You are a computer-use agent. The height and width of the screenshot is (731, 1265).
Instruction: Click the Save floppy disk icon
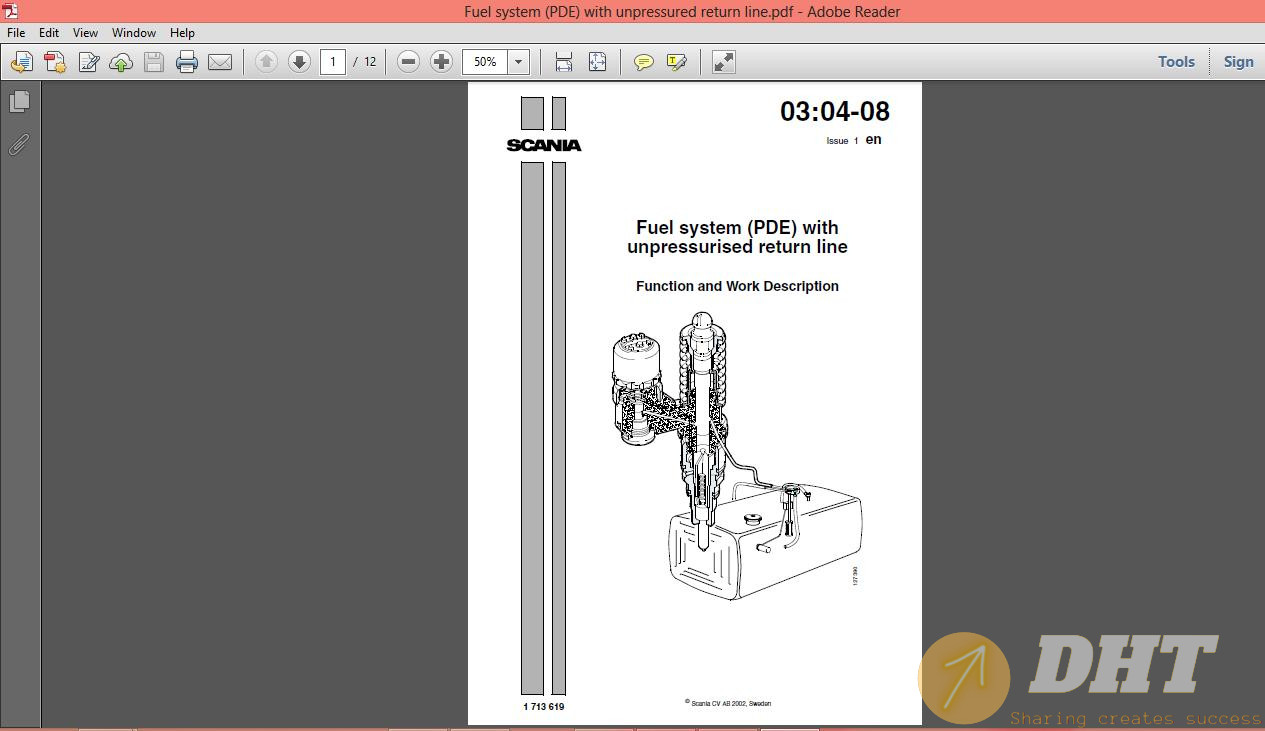click(154, 62)
